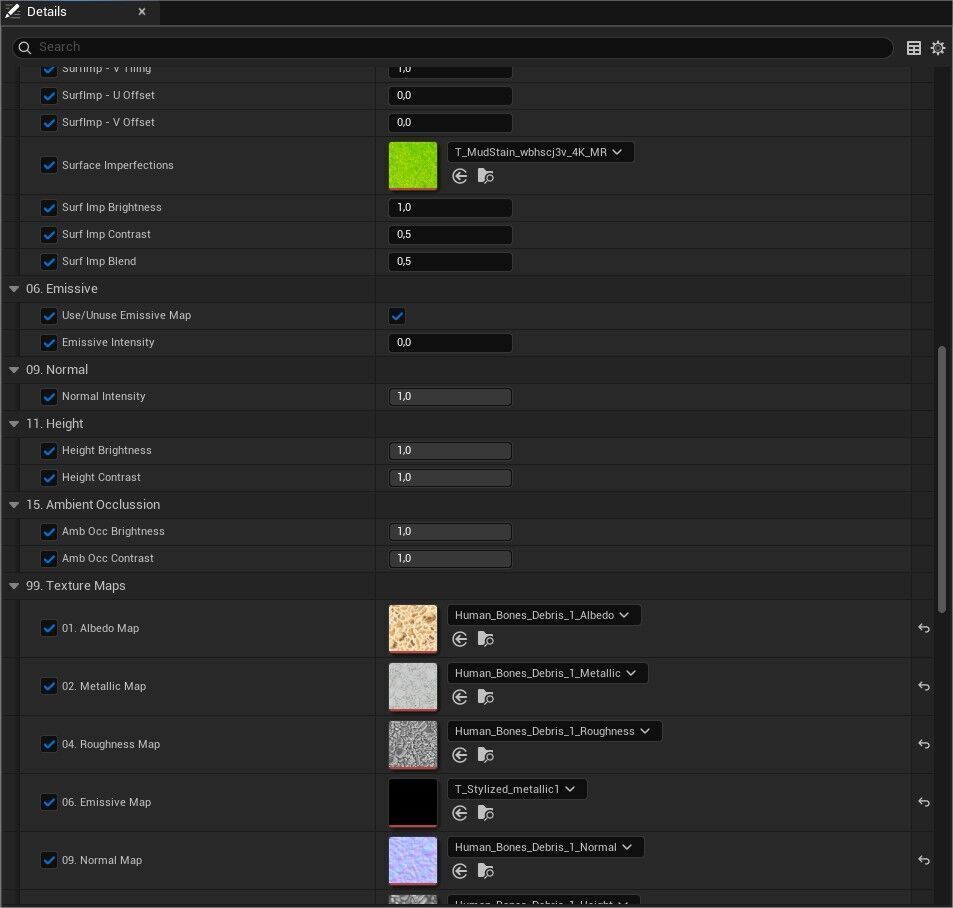Toggle SurfImp - U Offset override checkbox
The width and height of the screenshot is (953, 908).
point(49,95)
